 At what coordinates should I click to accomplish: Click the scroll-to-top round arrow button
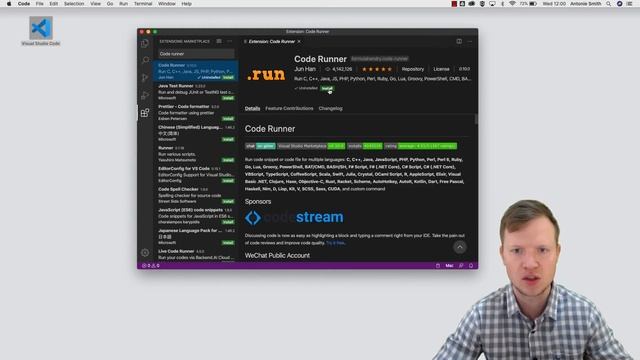coord(460,247)
